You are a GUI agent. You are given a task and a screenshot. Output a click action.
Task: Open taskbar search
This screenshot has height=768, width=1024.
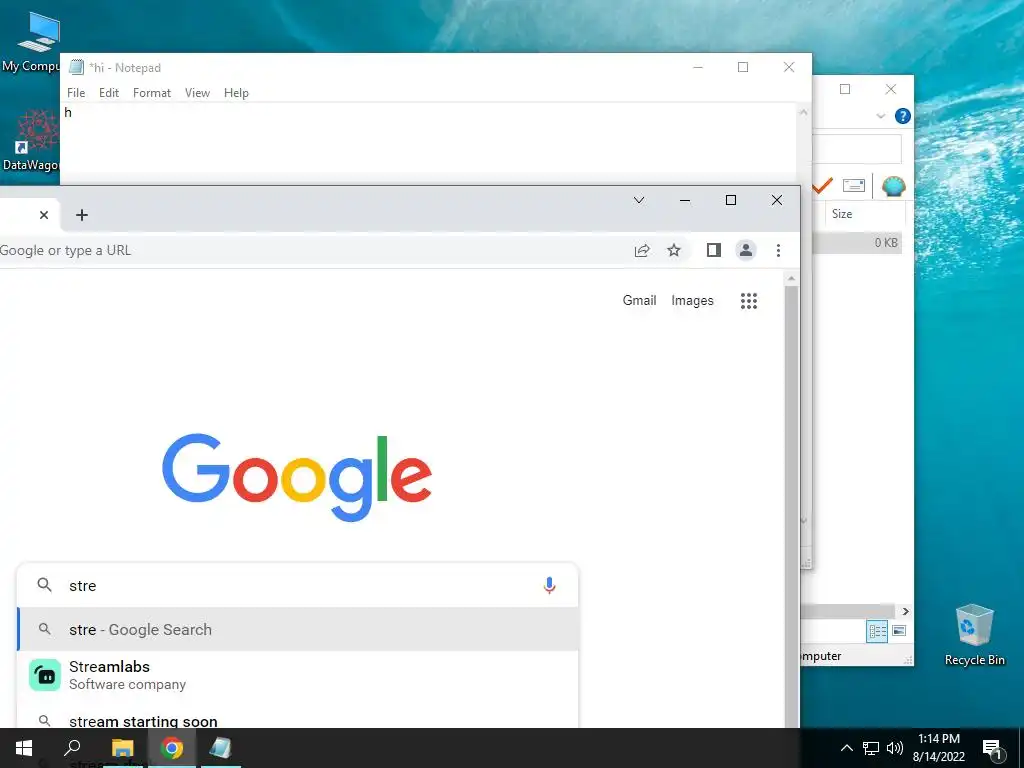[x=72, y=748]
